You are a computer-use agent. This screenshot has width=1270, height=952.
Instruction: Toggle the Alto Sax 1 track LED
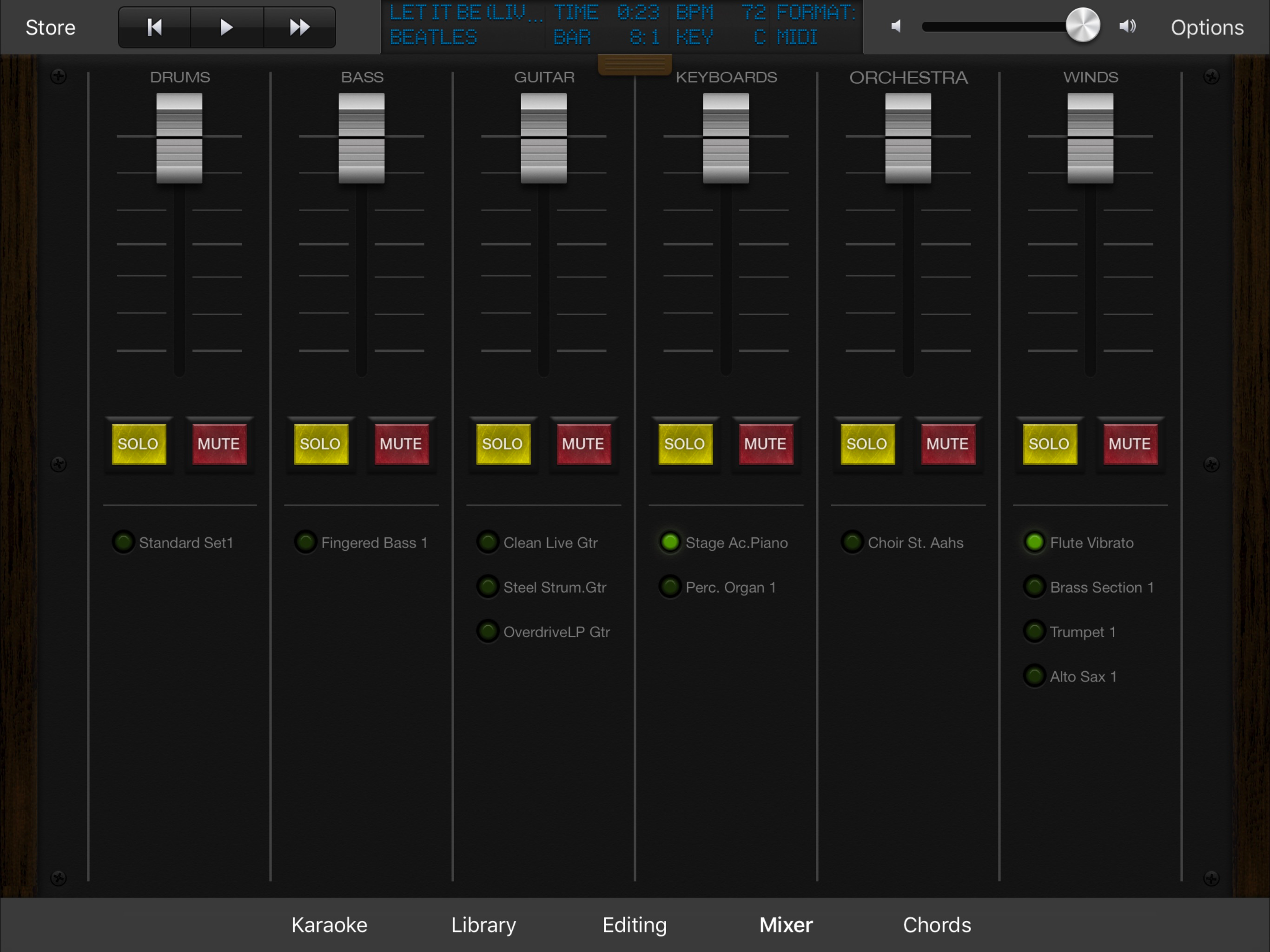coord(1035,676)
